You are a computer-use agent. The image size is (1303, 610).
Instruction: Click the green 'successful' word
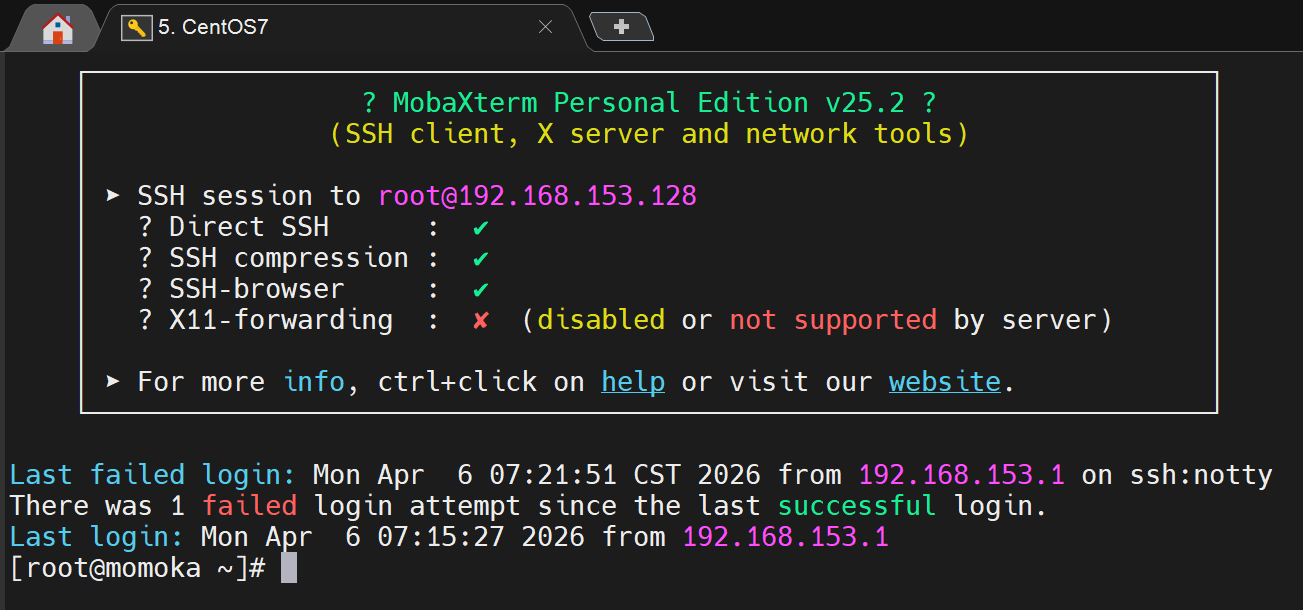click(x=857, y=506)
